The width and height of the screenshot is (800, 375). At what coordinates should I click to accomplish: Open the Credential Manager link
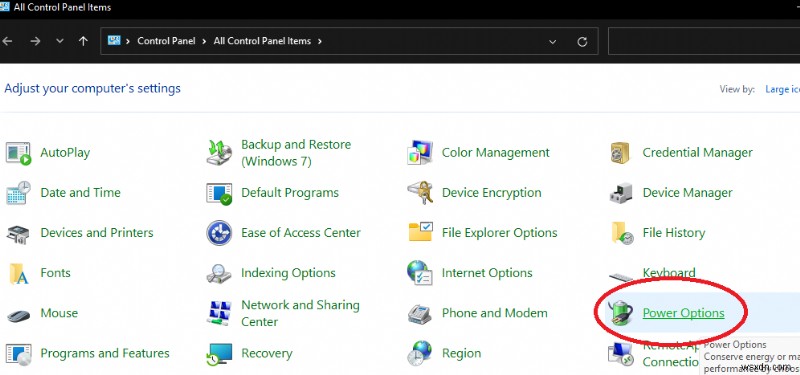[697, 153]
